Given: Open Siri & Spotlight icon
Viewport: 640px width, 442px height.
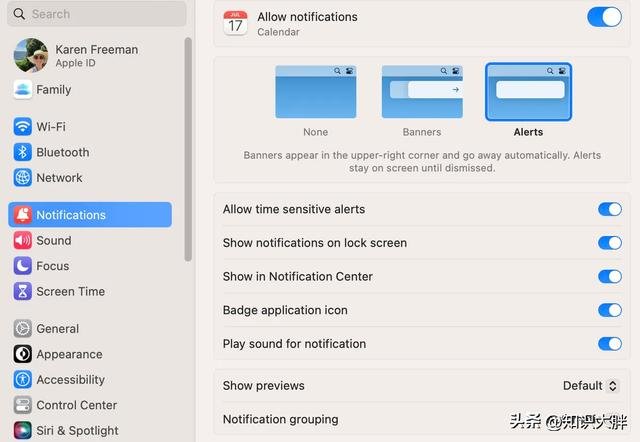Looking at the screenshot, I should pyautogui.click(x=22, y=431).
